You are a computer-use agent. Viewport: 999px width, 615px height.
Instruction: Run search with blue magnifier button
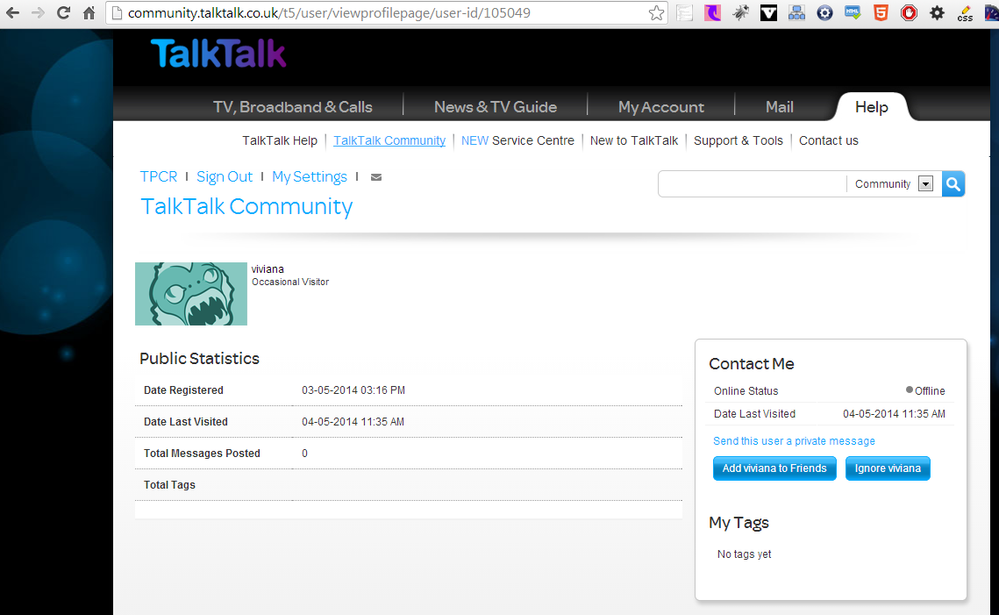tap(953, 184)
